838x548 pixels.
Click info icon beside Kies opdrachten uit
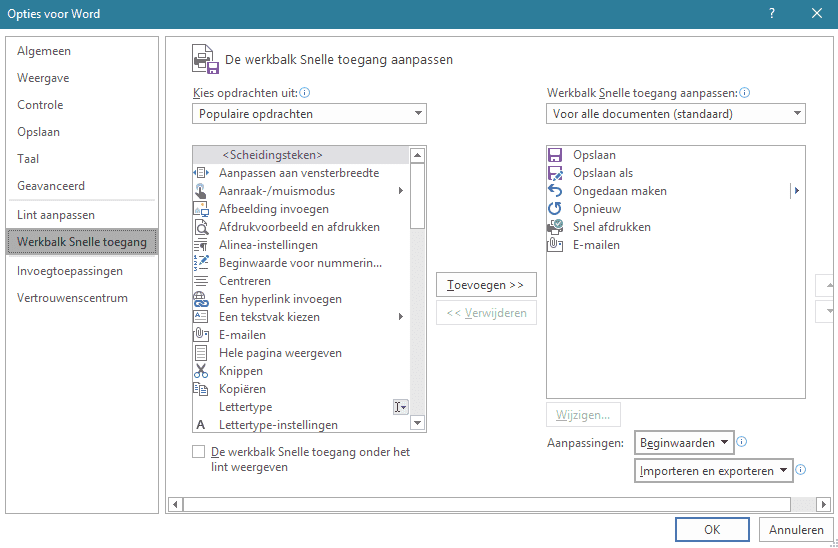pyautogui.click(x=305, y=92)
